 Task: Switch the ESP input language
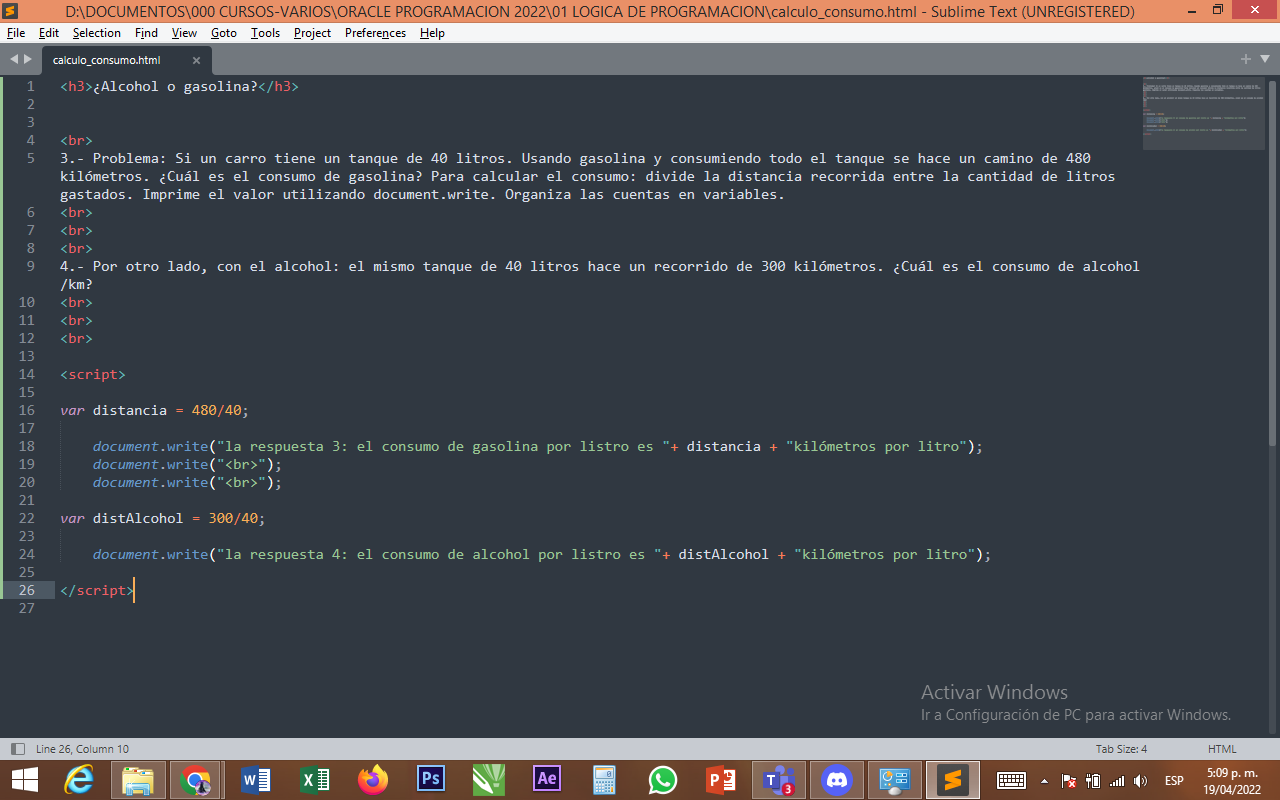(x=1174, y=780)
